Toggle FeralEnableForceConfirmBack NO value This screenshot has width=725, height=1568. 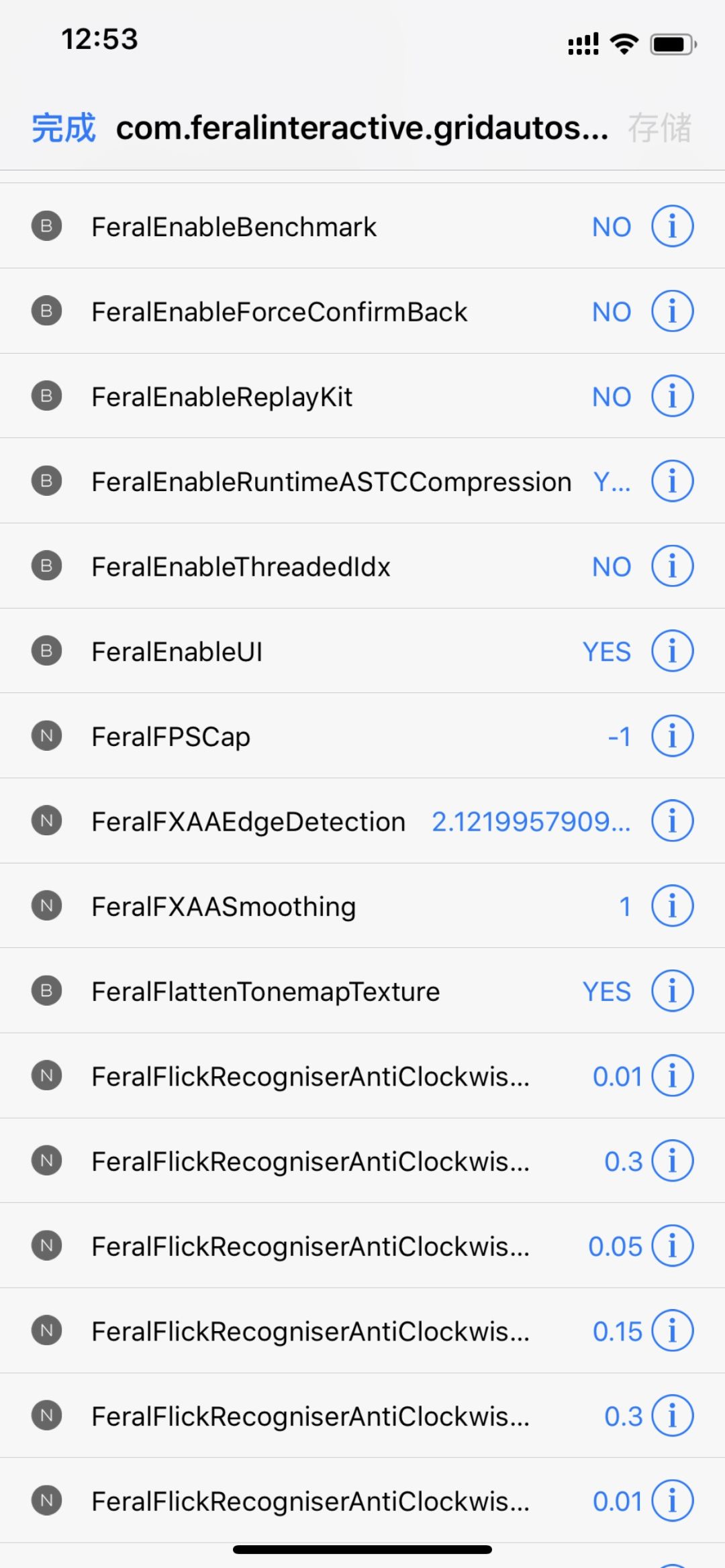click(612, 312)
